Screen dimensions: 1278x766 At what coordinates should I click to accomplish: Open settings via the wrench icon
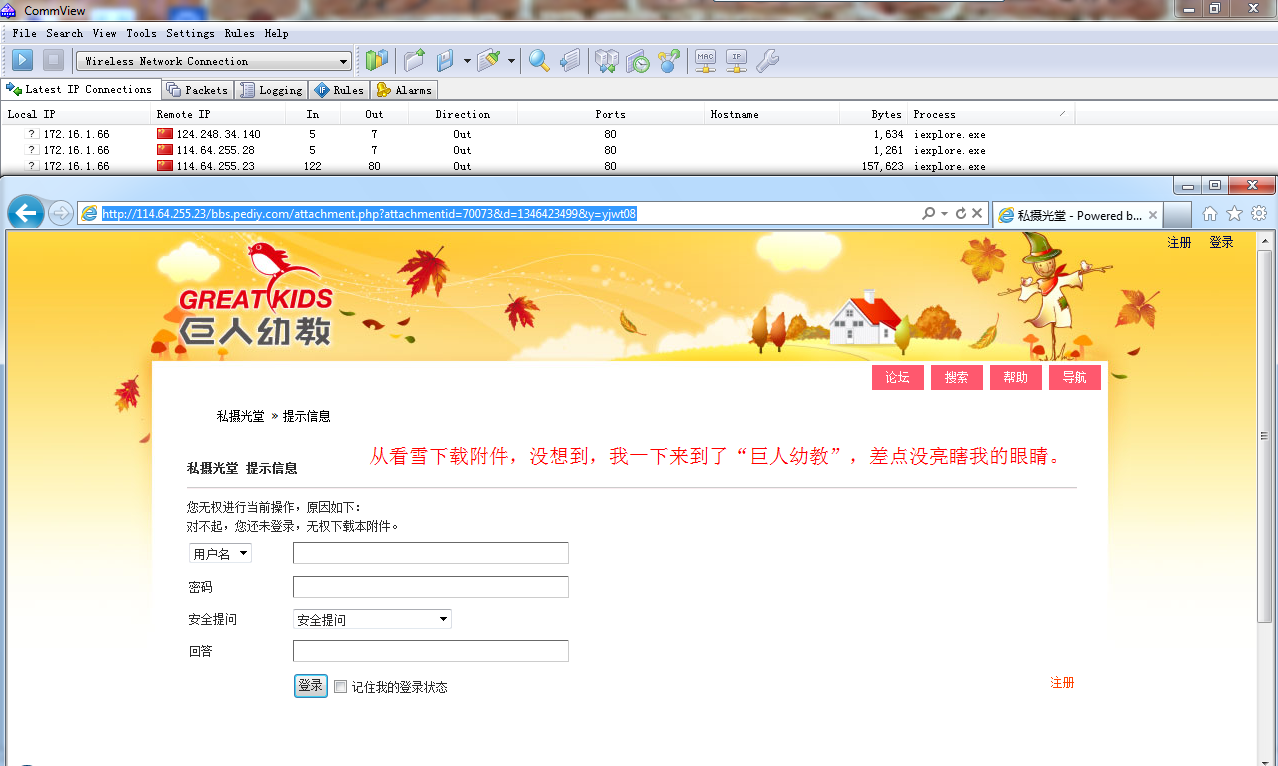click(x=767, y=61)
